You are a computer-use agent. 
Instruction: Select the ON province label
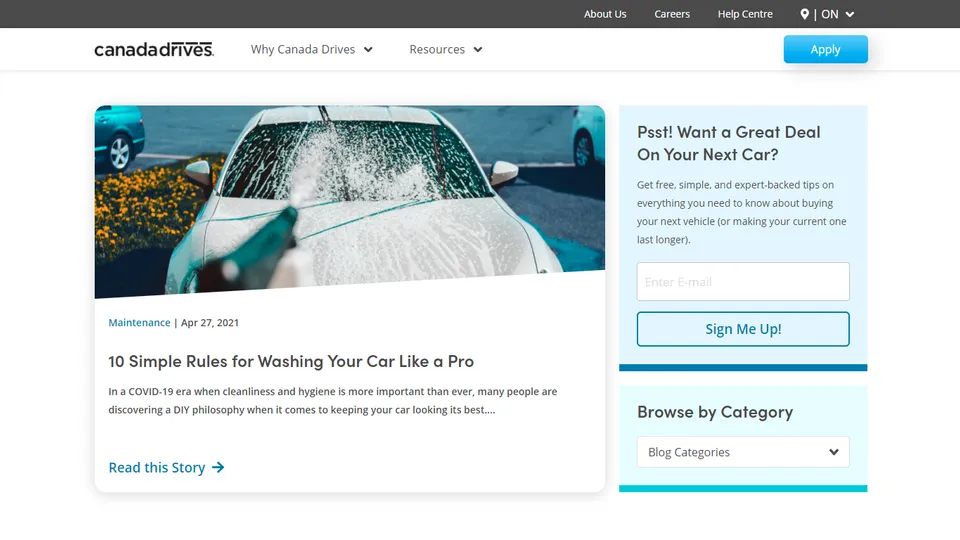[830, 14]
